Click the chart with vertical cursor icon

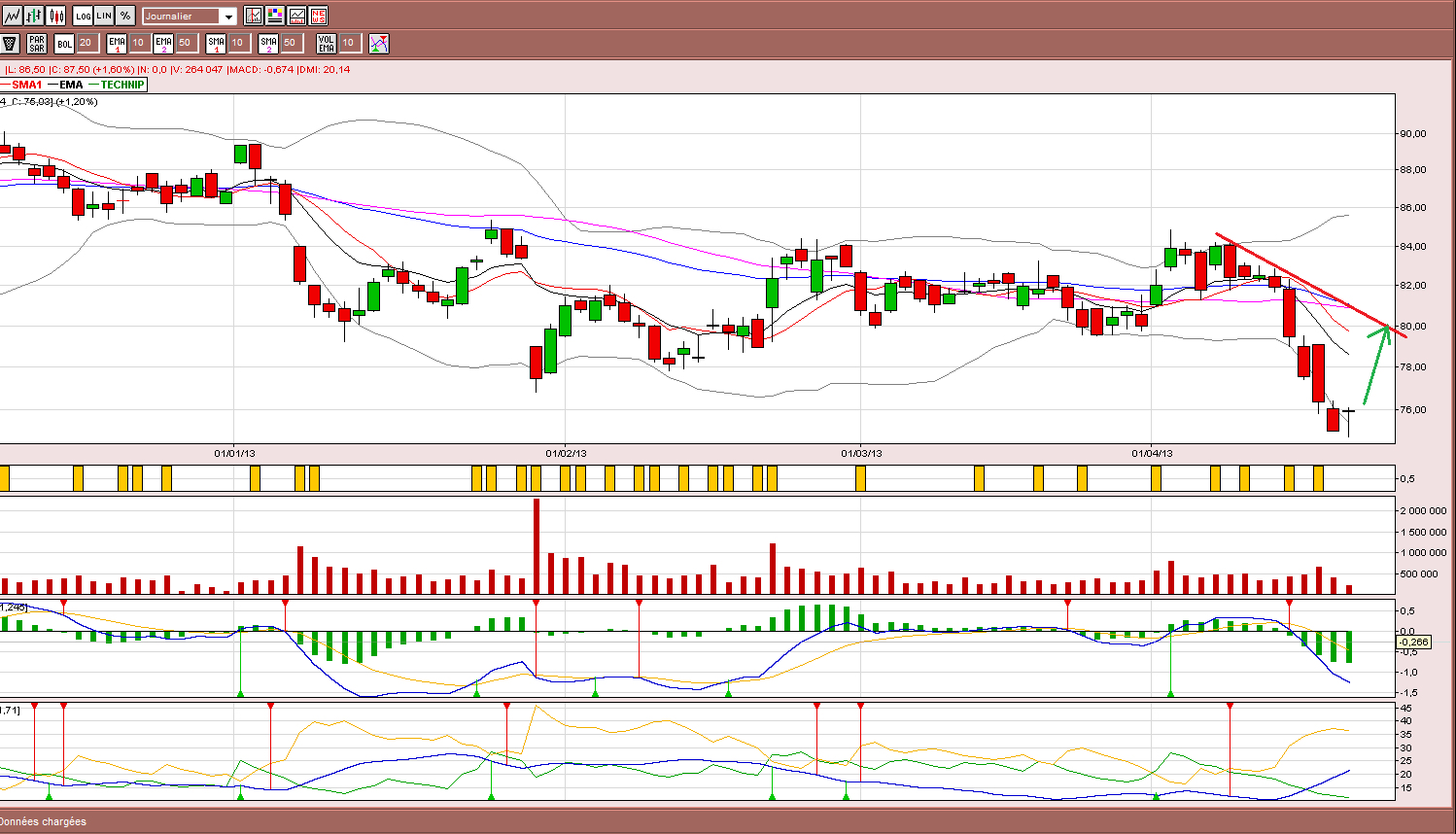[254, 16]
